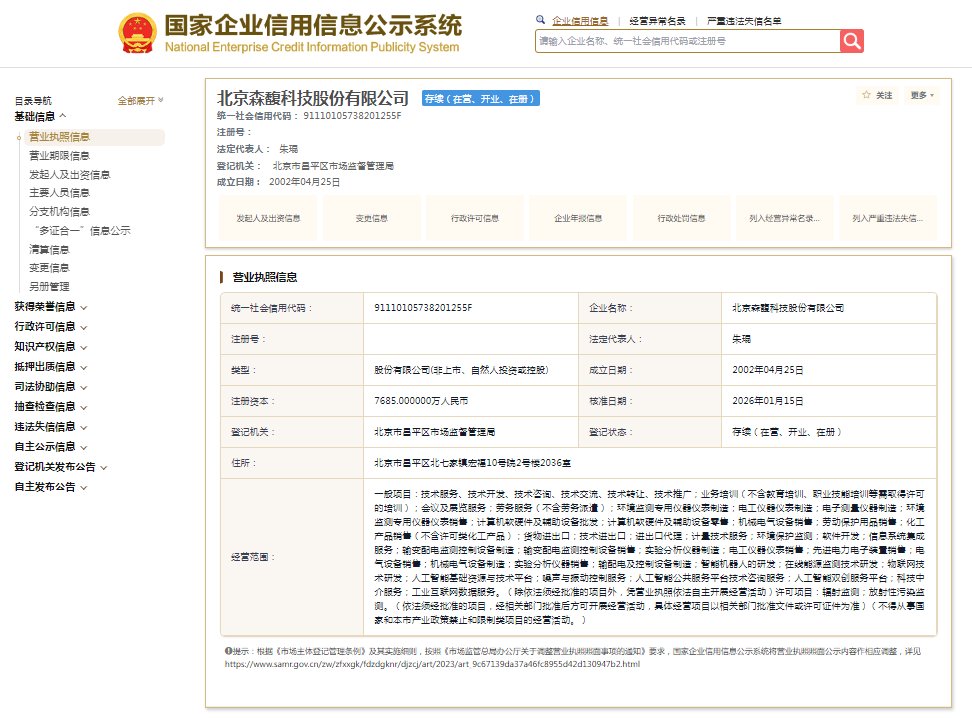Click the 发起人及出资信息 shortcut button

(268, 218)
